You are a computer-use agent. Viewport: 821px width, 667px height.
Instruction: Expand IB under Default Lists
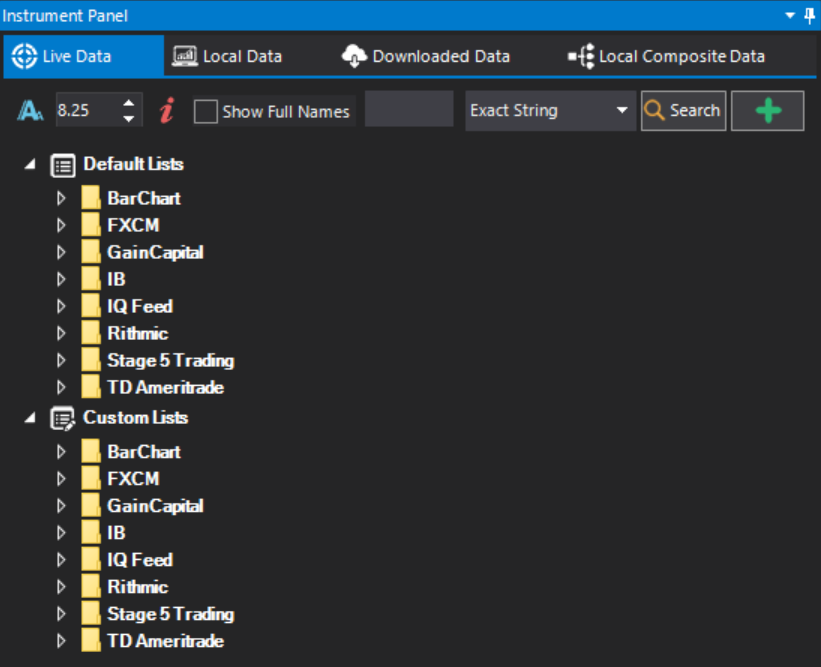tap(61, 279)
